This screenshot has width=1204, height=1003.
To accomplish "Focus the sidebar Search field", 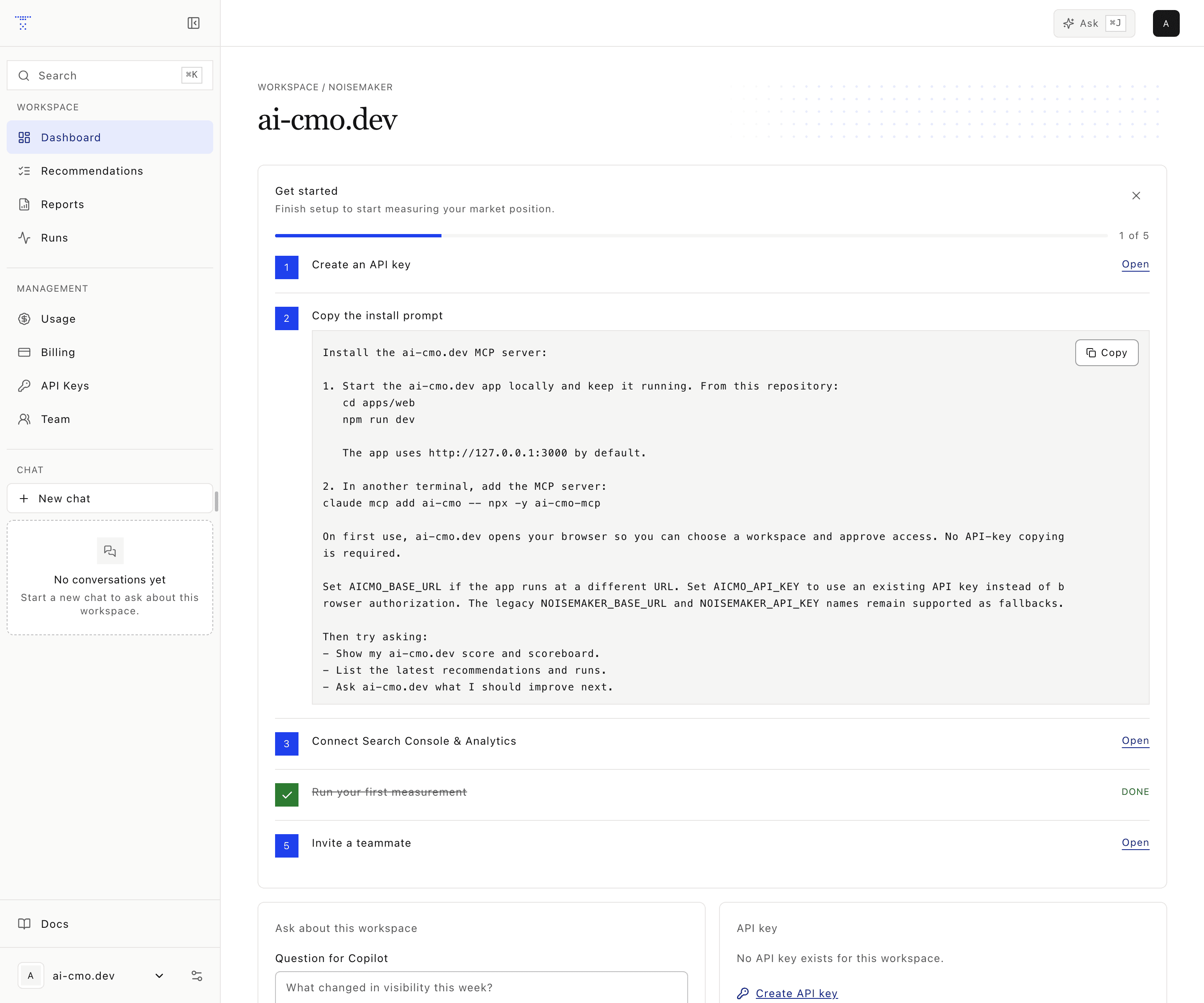I will [x=110, y=76].
